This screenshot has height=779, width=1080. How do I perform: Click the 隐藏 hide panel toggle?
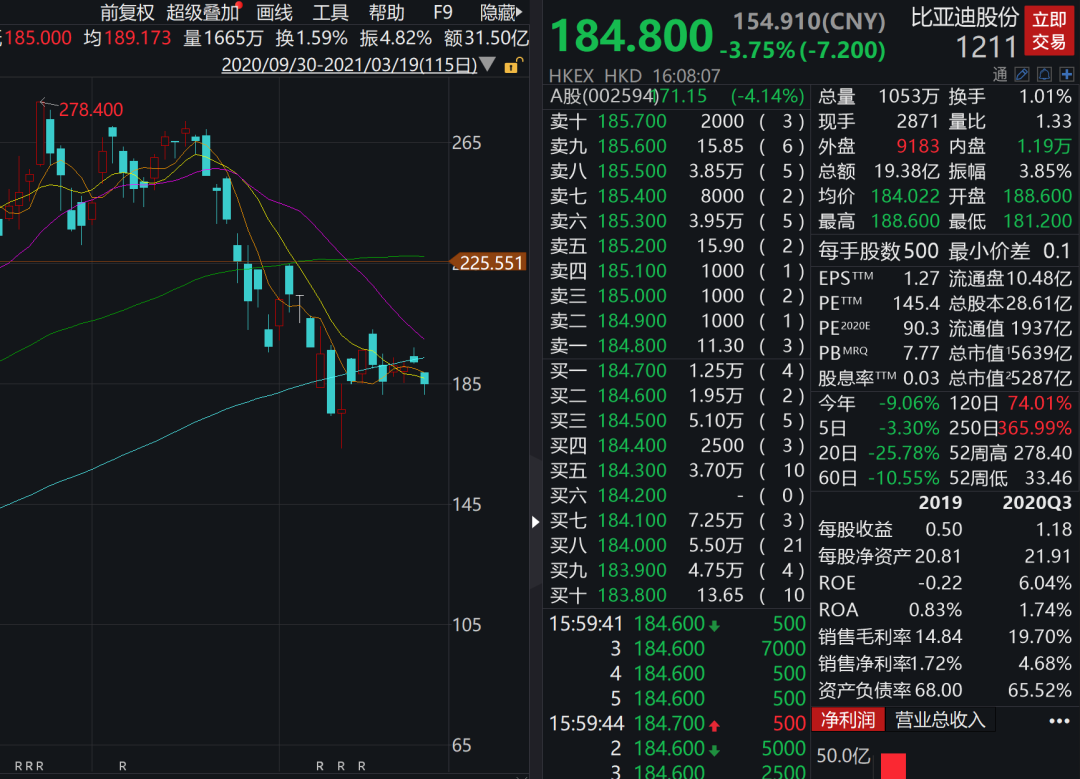[501, 12]
